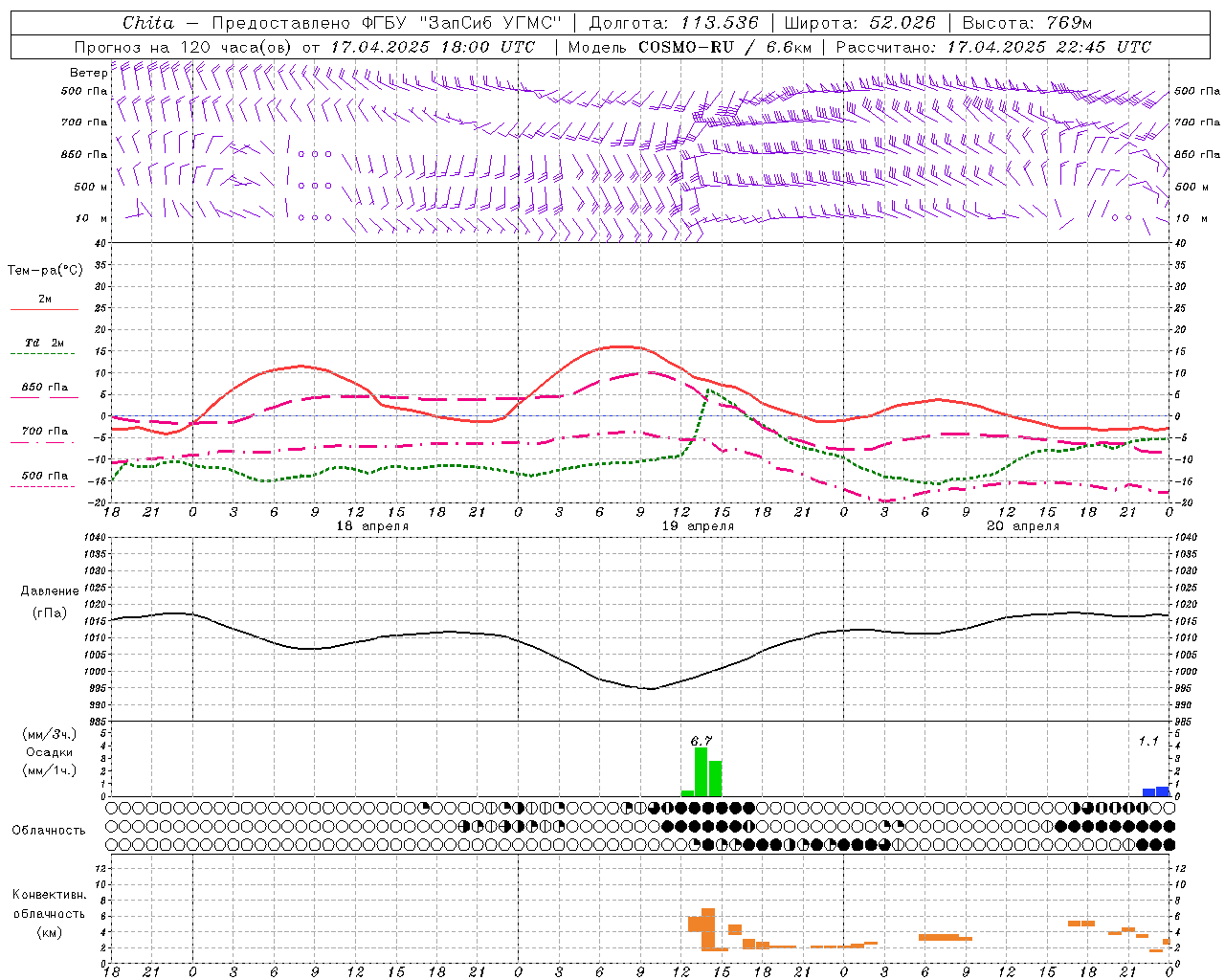
Task: Click the "(мм/1ч.)" unit label
Action: pos(50,770)
